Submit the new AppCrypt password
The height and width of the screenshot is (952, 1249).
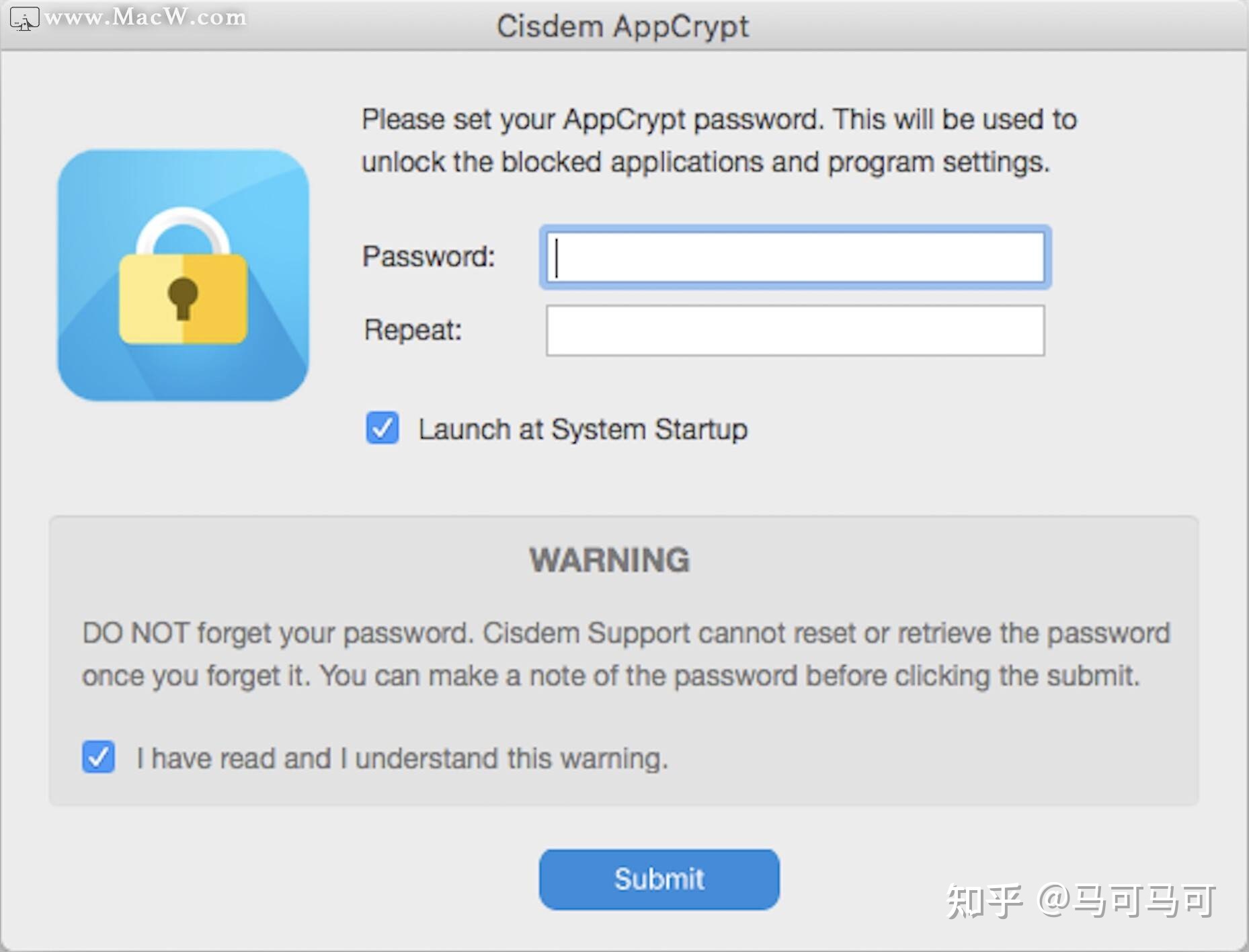coord(659,879)
